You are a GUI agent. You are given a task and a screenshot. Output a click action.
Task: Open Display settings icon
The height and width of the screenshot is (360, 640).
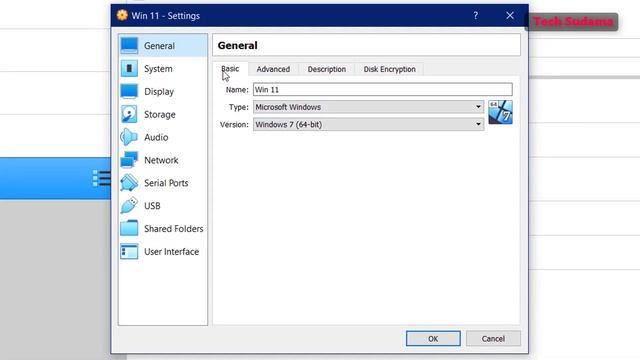click(x=129, y=91)
